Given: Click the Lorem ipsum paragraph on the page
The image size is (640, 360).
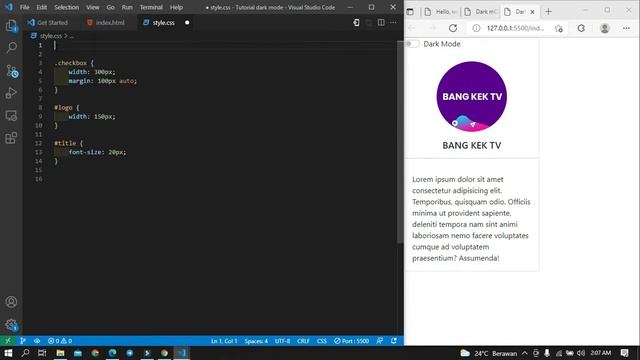Looking at the screenshot, I should [x=471, y=218].
